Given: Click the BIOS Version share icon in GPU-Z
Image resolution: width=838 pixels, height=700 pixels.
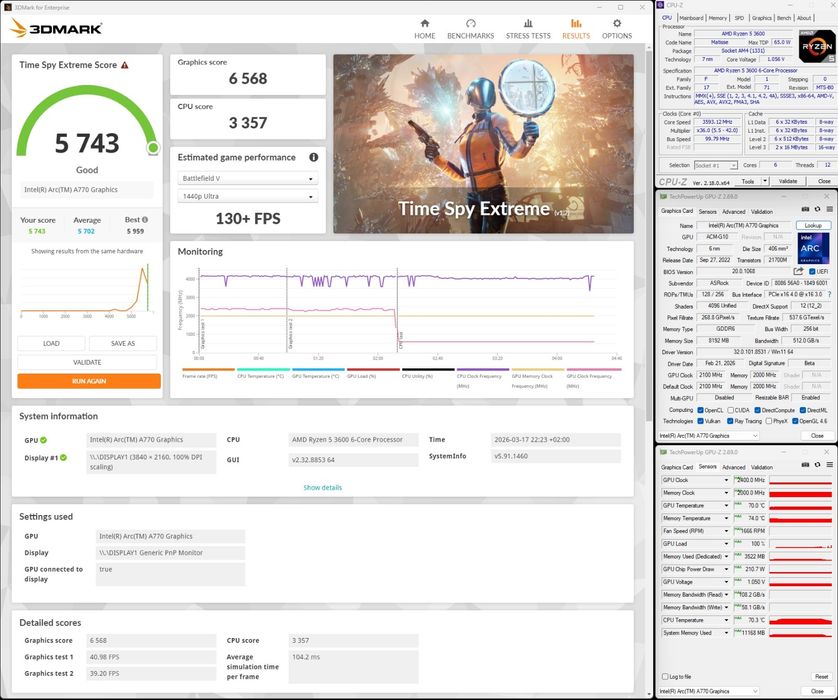Looking at the screenshot, I should click(798, 271).
